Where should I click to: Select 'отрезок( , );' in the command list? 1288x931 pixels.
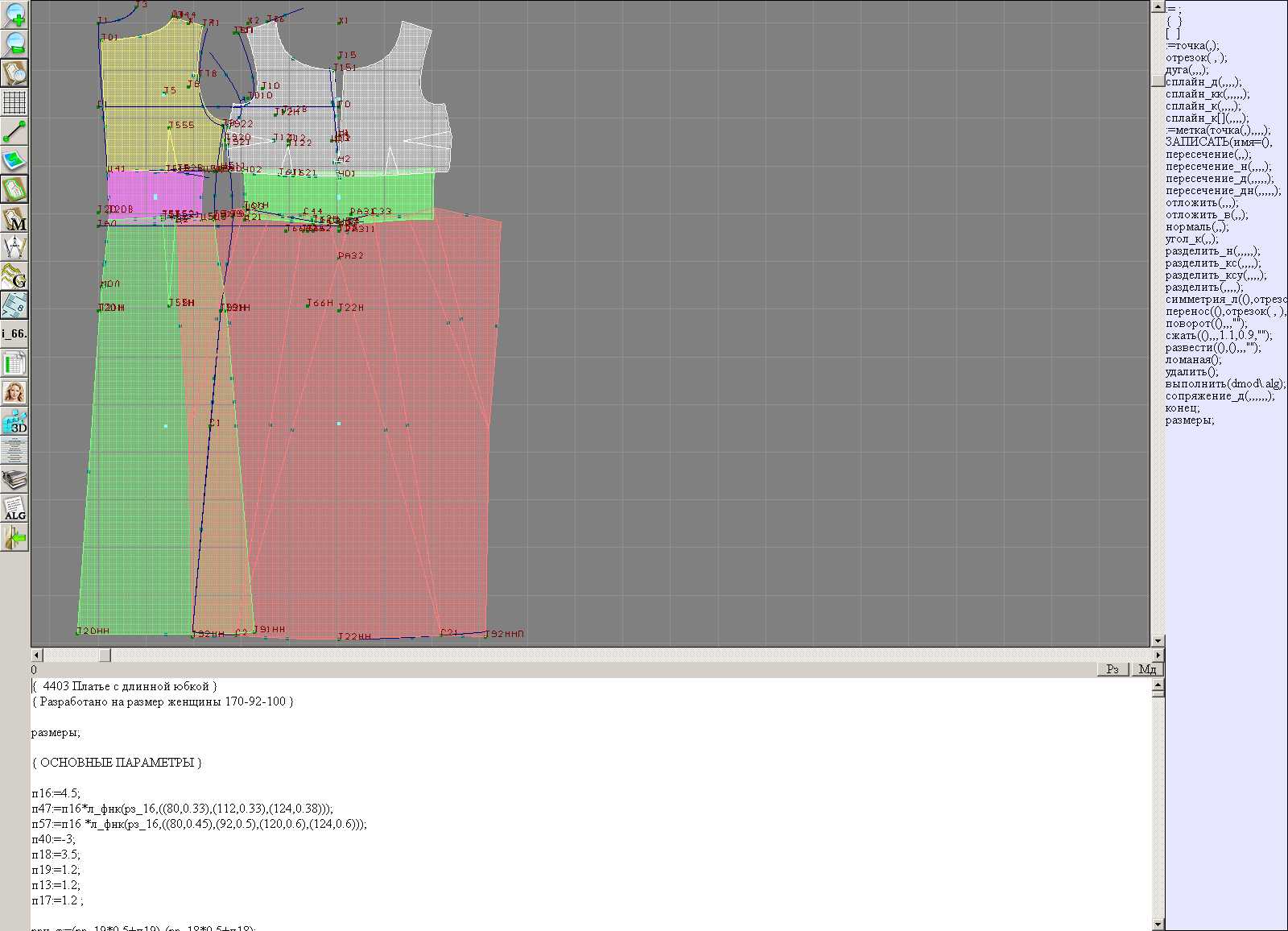[x=1196, y=58]
